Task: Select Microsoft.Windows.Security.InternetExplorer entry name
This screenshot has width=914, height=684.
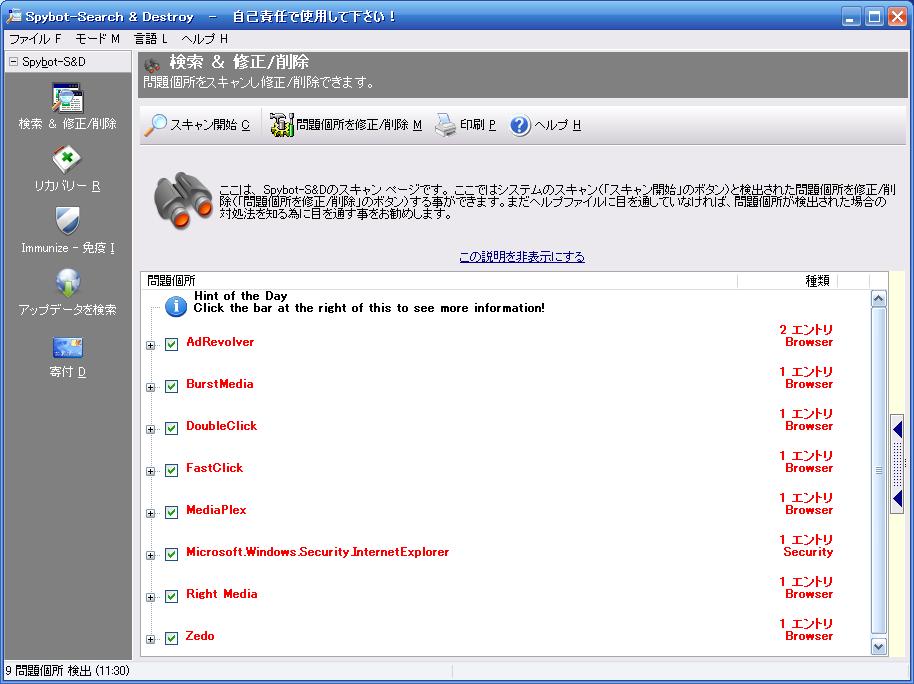Action: [x=318, y=552]
